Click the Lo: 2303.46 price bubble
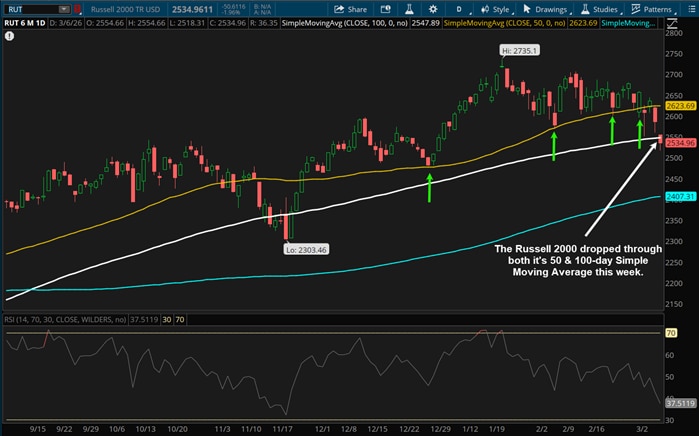 pos(306,250)
